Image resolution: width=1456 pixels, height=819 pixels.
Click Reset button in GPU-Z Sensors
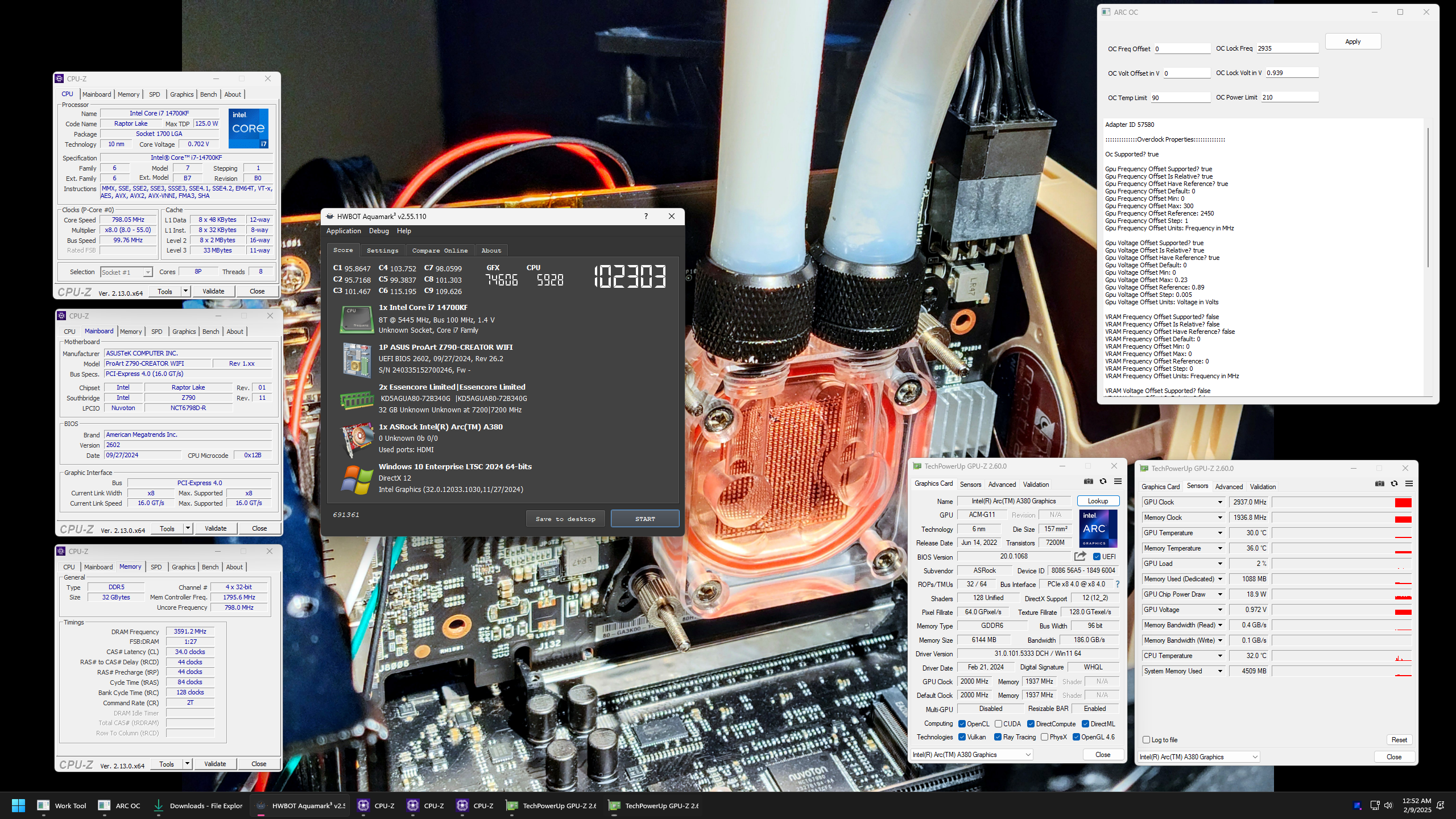(x=1399, y=740)
